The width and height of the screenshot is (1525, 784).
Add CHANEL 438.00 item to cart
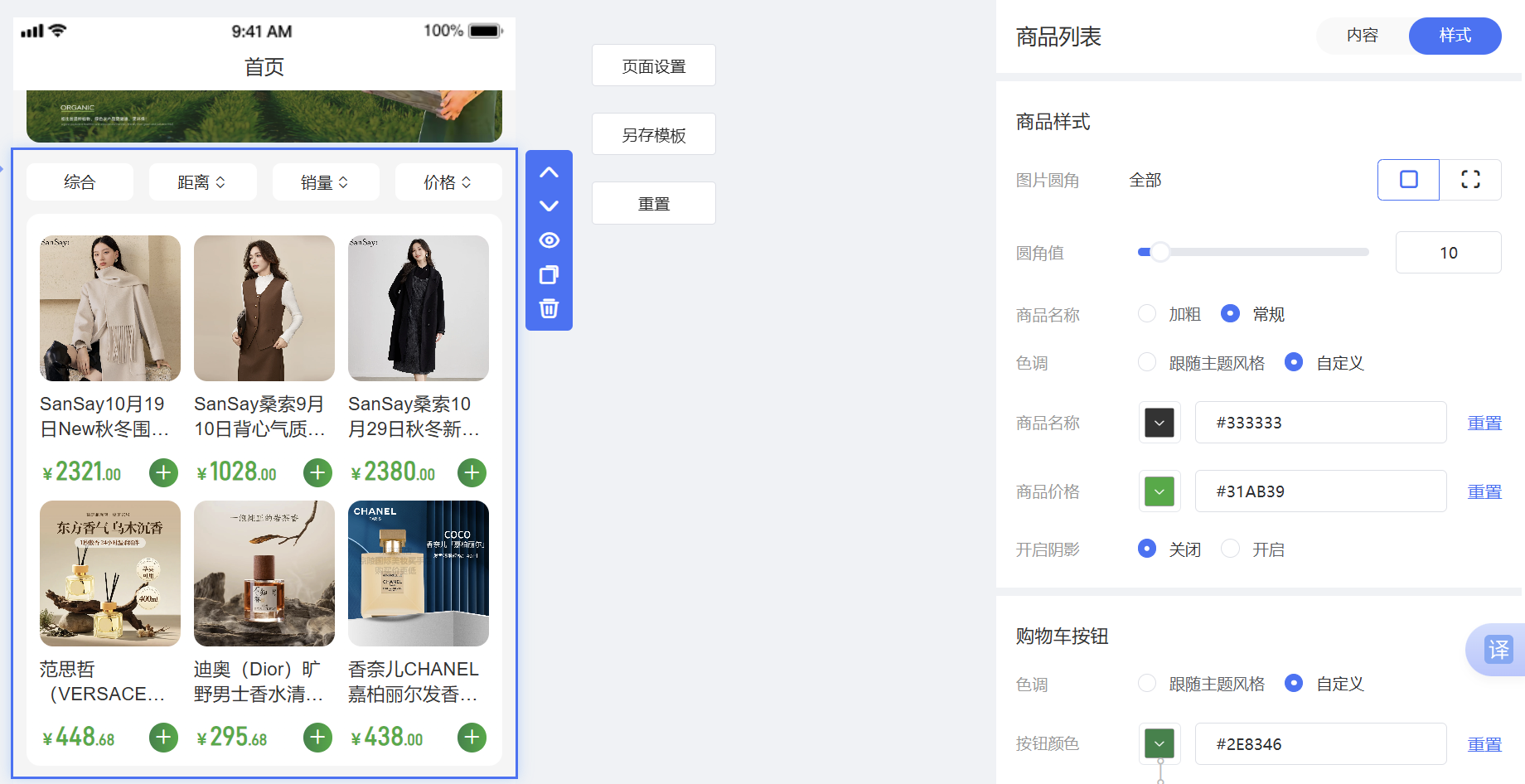pos(472,737)
